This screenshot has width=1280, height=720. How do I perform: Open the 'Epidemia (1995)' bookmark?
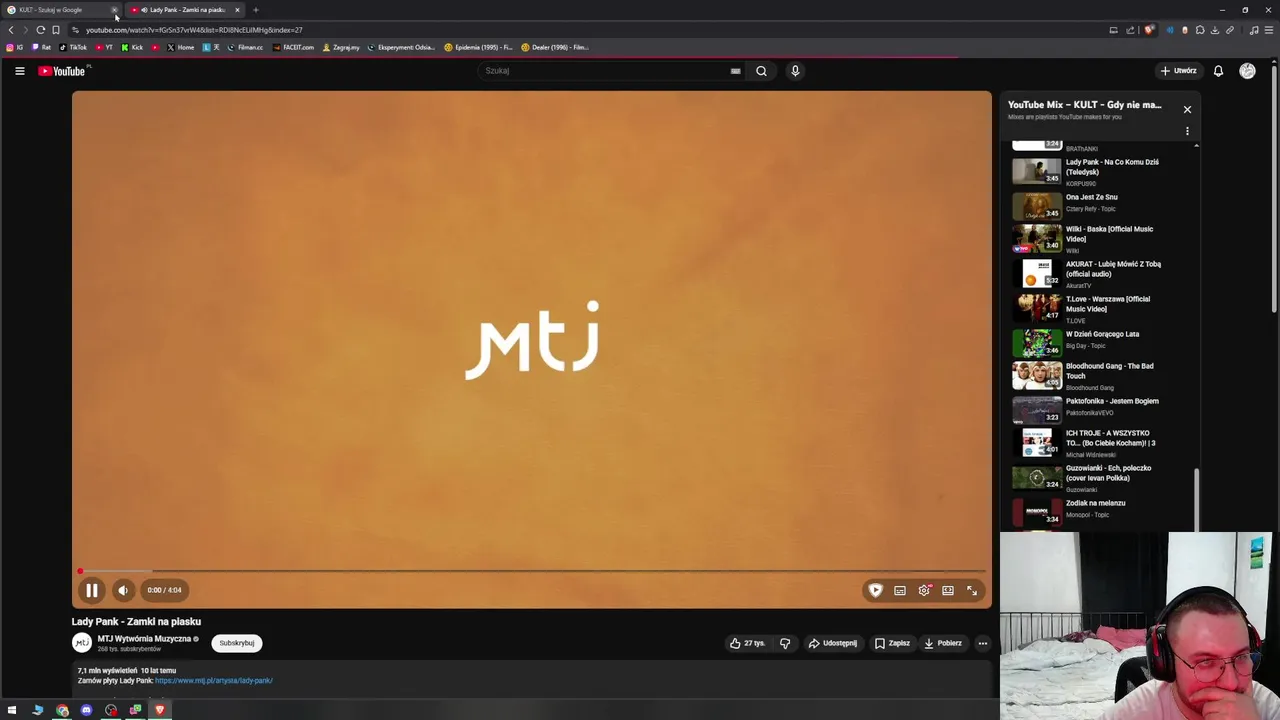[x=478, y=47]
